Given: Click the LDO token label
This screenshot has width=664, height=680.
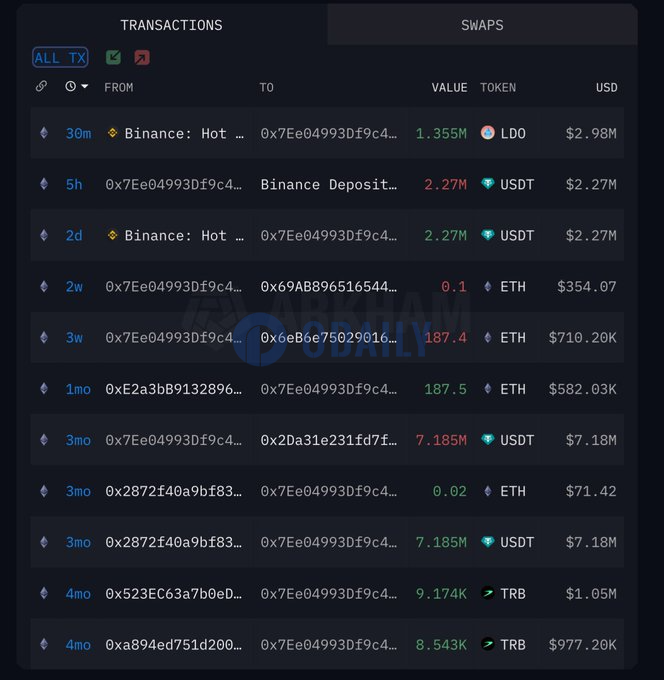Looking at the screenshot, I should (x=513, y=133).
